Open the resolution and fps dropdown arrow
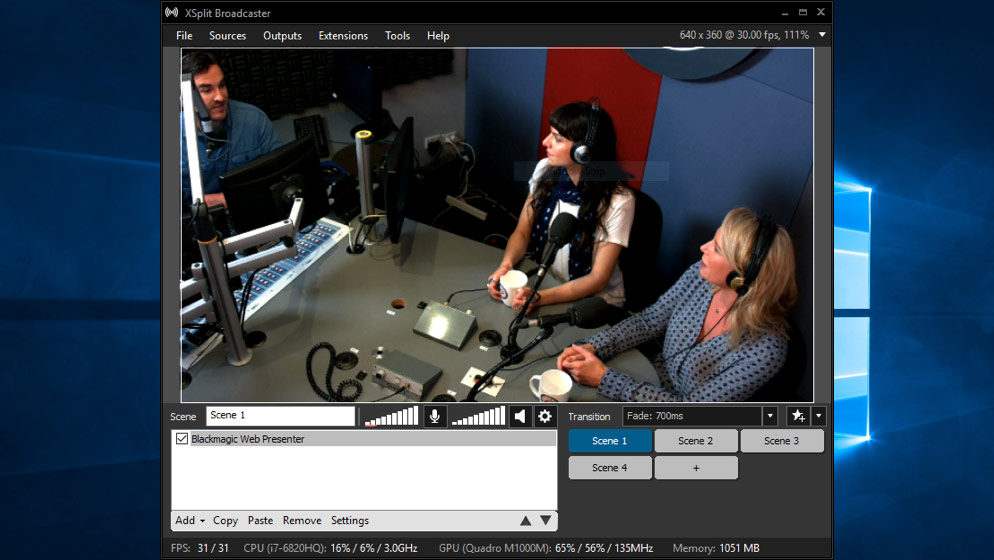This screenshot has width=994, height=560. click(822, 35)
